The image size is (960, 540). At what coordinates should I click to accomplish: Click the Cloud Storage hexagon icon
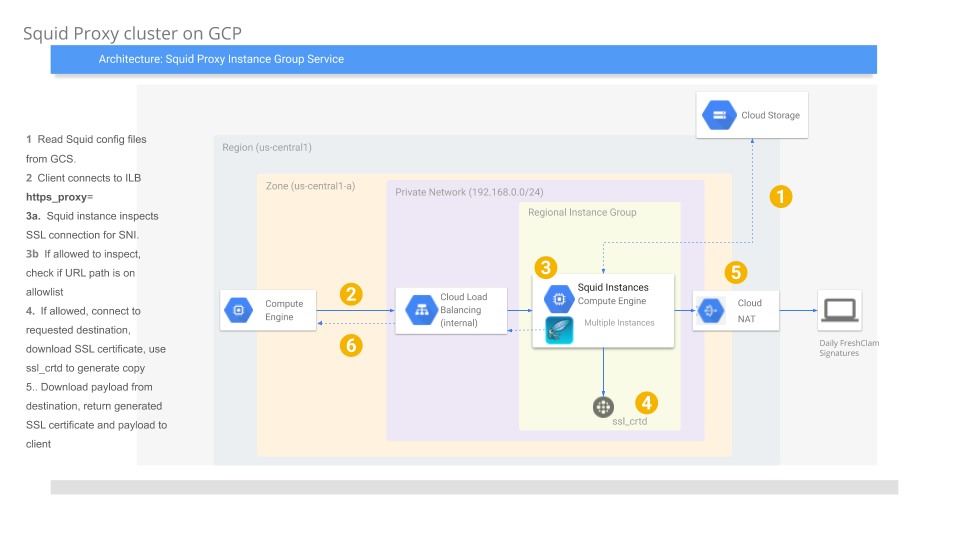click(719, 115)
